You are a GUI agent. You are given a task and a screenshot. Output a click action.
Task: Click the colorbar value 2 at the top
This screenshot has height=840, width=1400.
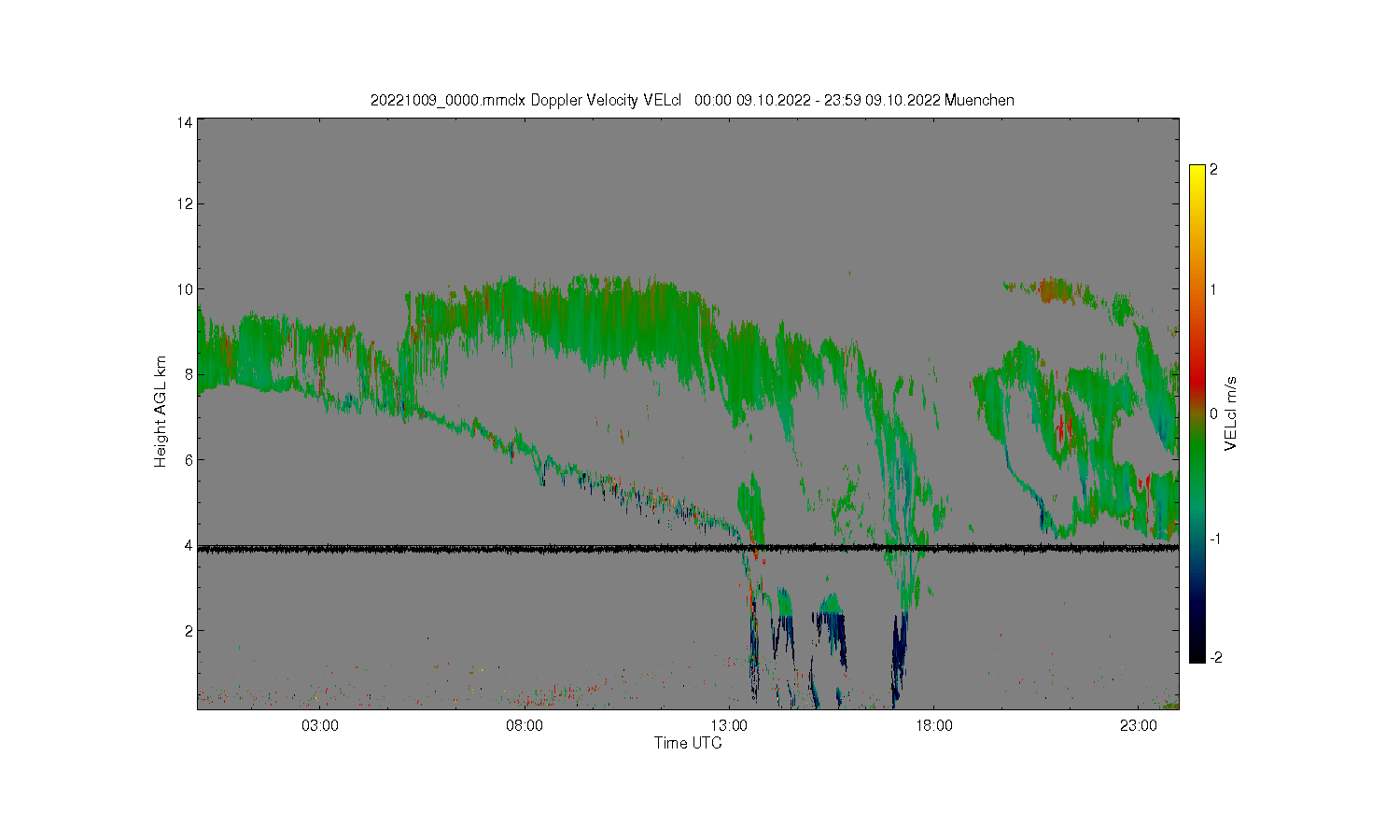(1213, 170)
